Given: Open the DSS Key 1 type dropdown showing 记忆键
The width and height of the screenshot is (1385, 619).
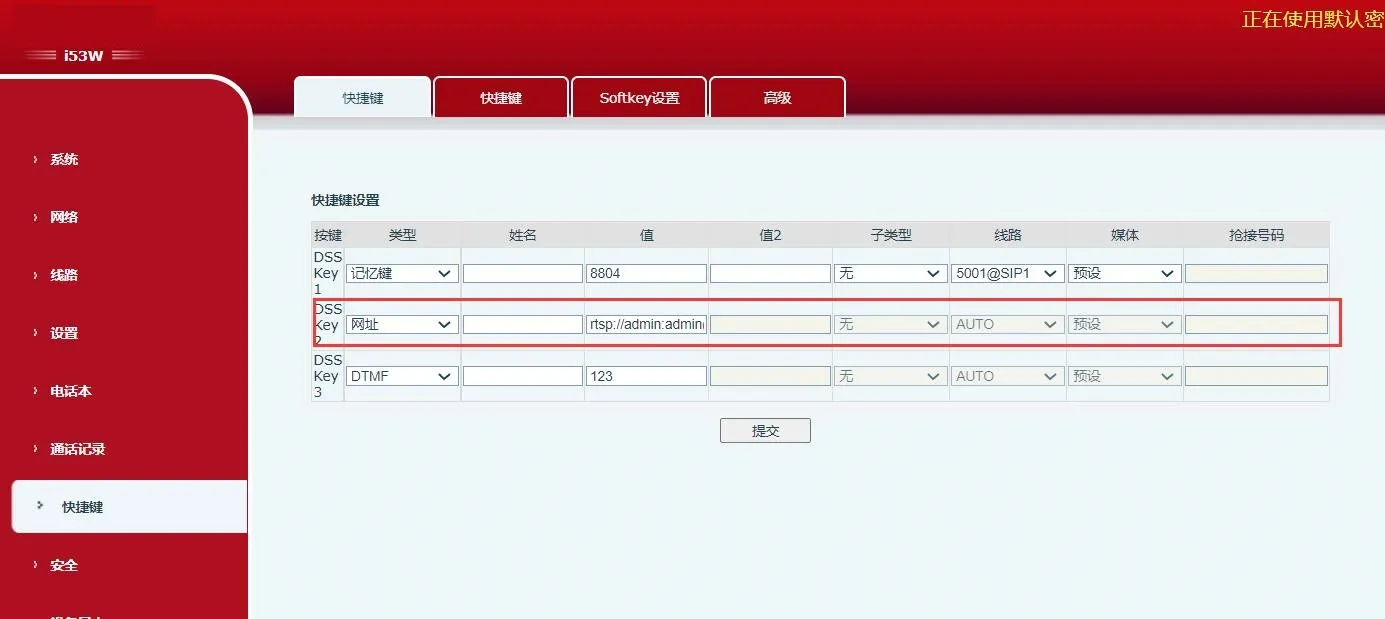Looking at the screenshot, I should click(x=402, y=272).
